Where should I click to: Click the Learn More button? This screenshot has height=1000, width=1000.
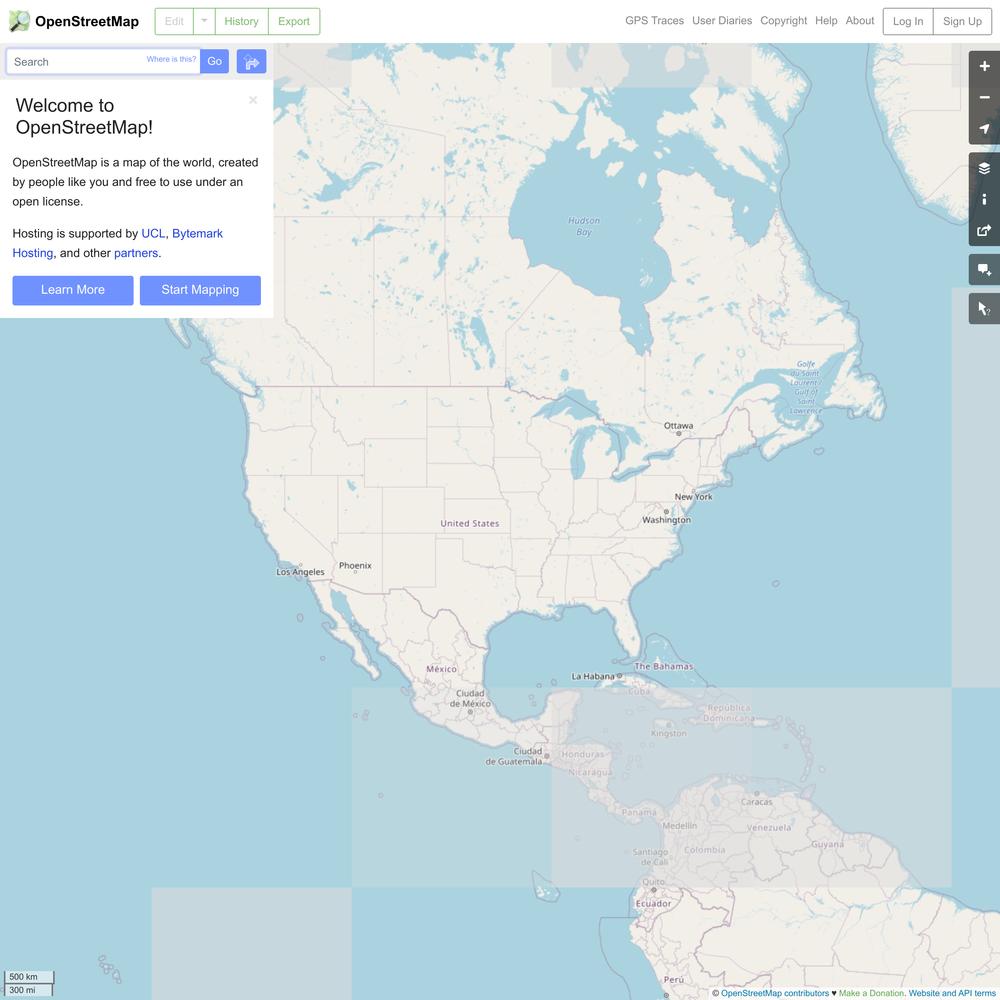pyautogui.click(x=73, y=290)
